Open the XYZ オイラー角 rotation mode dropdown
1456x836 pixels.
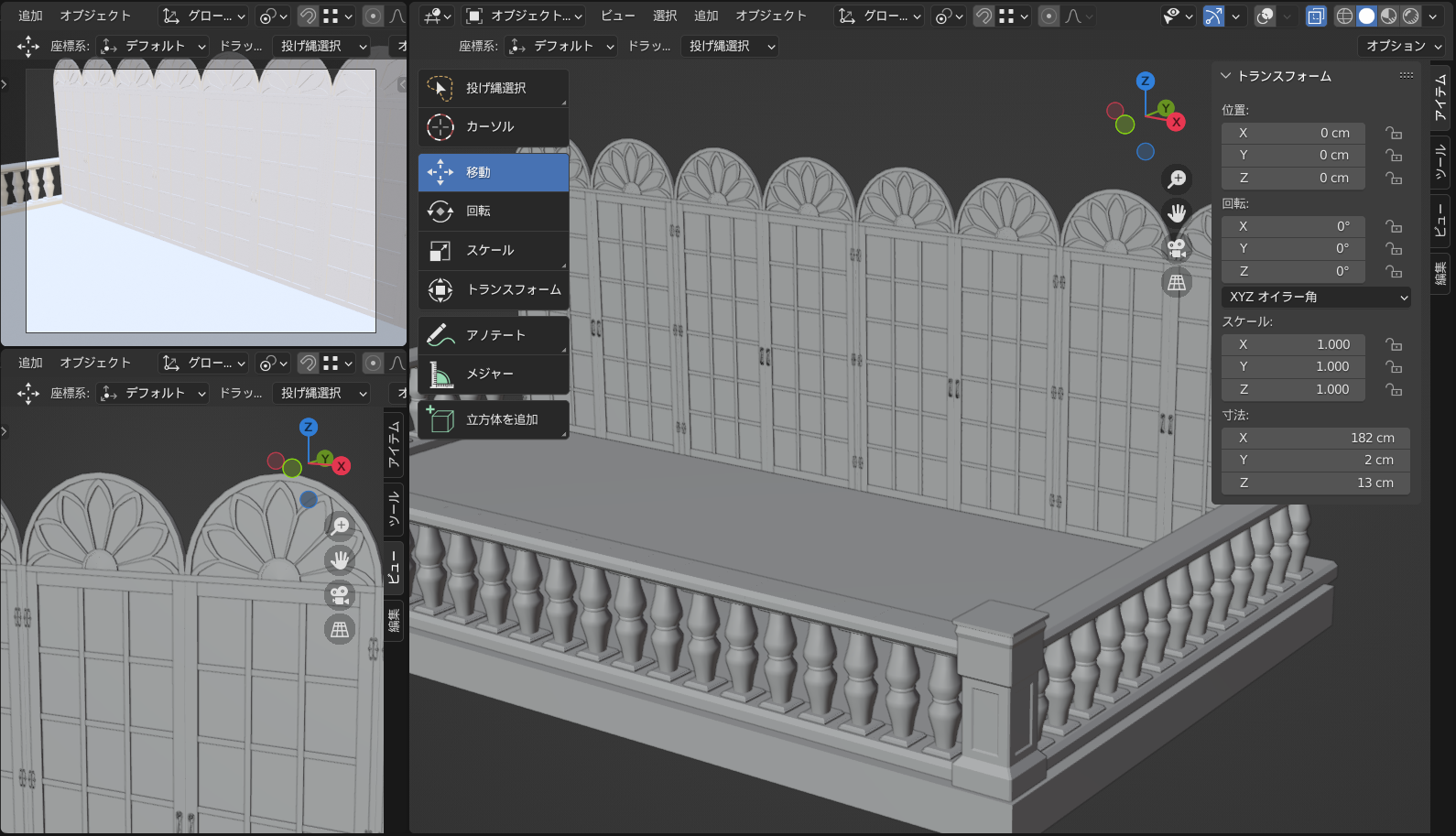pyautogui.click(x=1316, y=298)
